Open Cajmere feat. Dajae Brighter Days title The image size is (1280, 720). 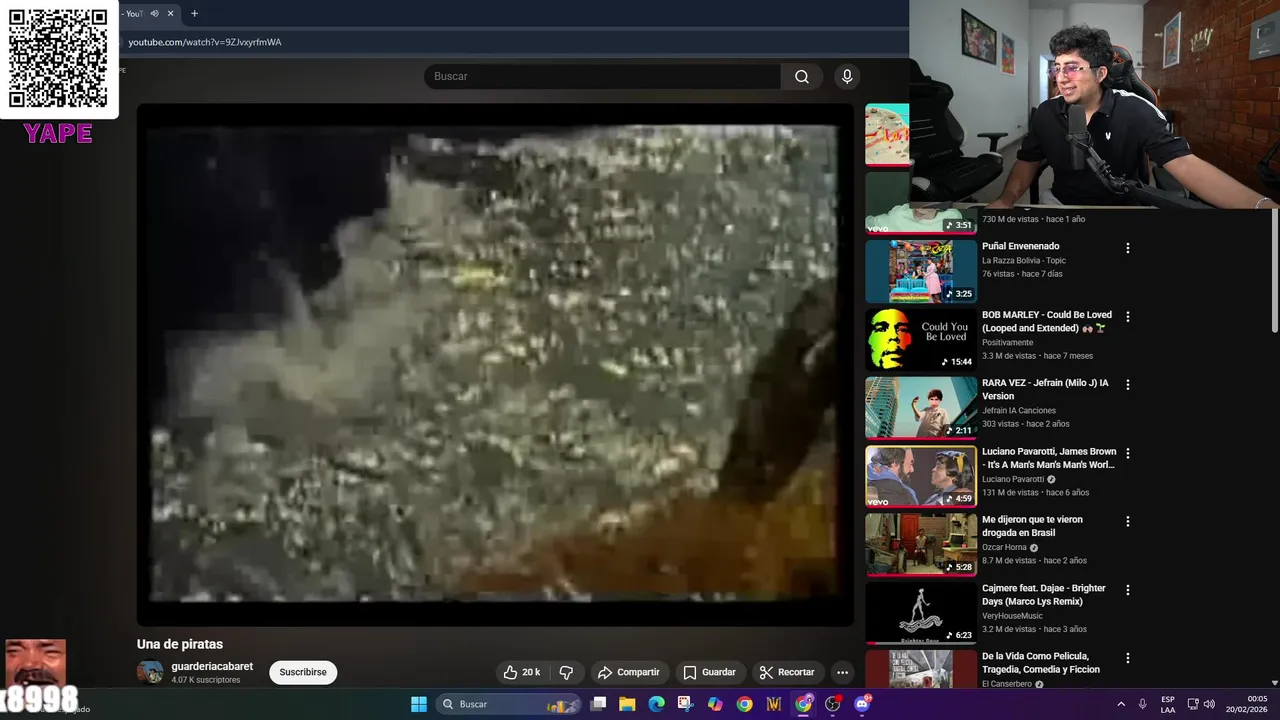[1043, 594]
